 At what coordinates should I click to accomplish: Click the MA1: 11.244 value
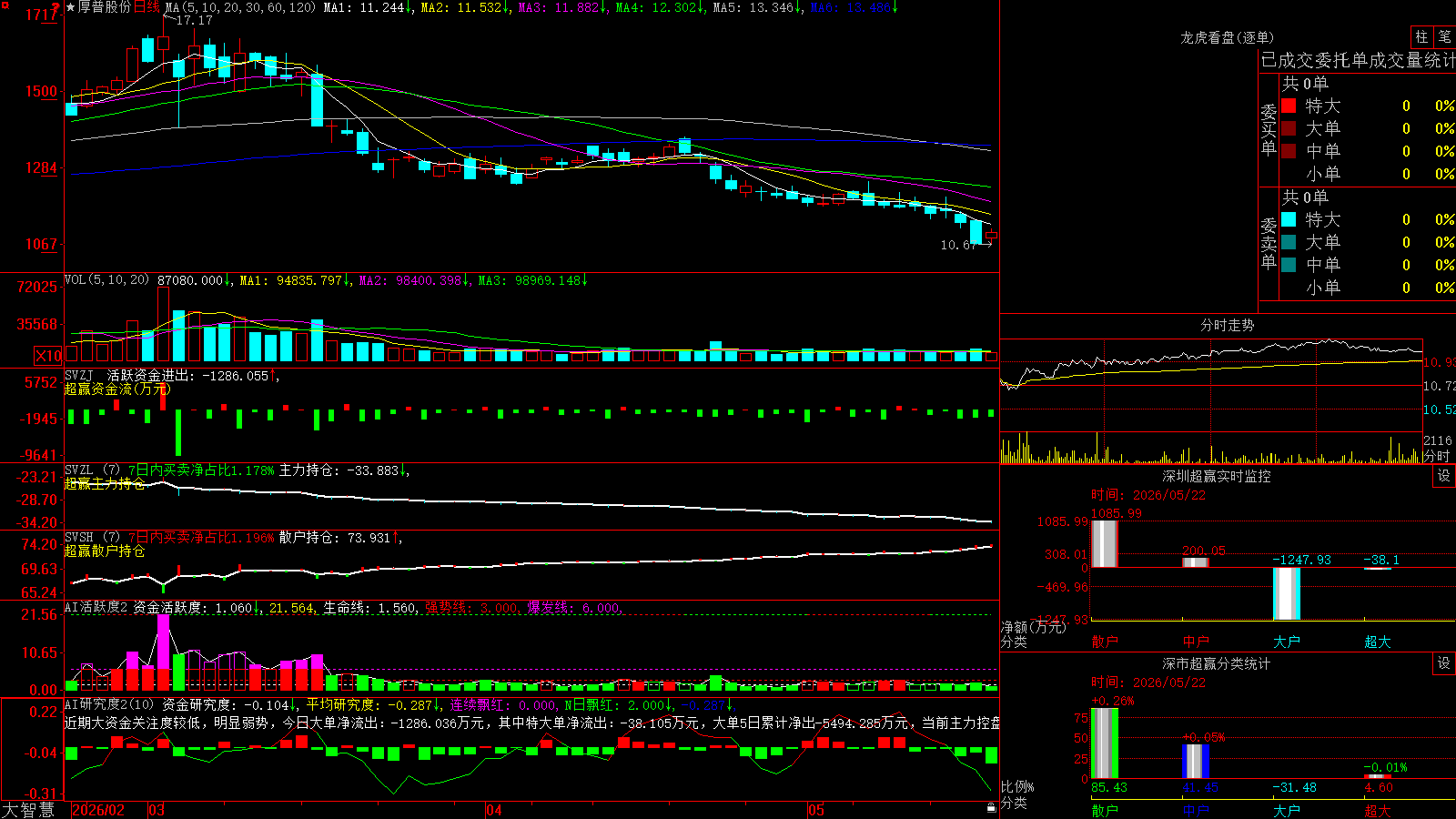click(x=367, y=7)
